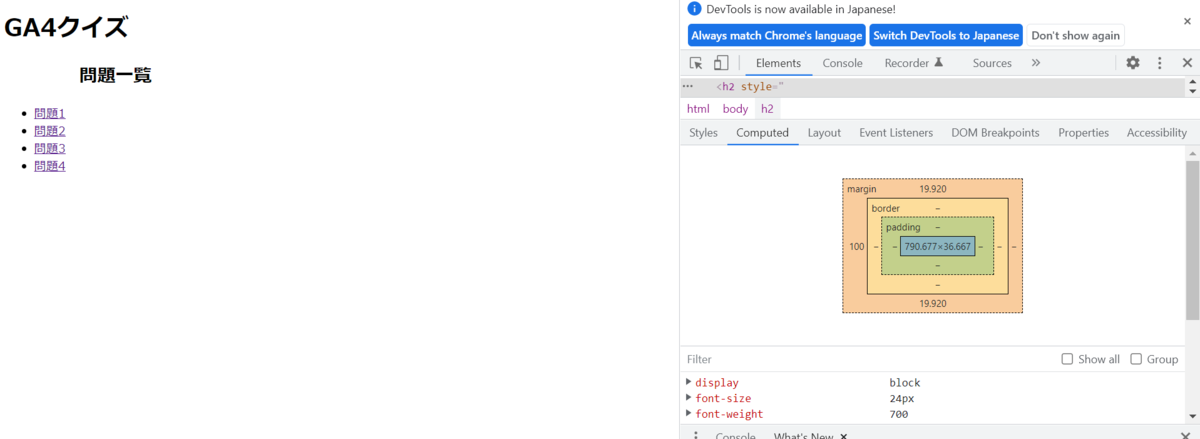Select the Styles subtab
This screenshot has width=1200, height=439.
pos(703,132)
